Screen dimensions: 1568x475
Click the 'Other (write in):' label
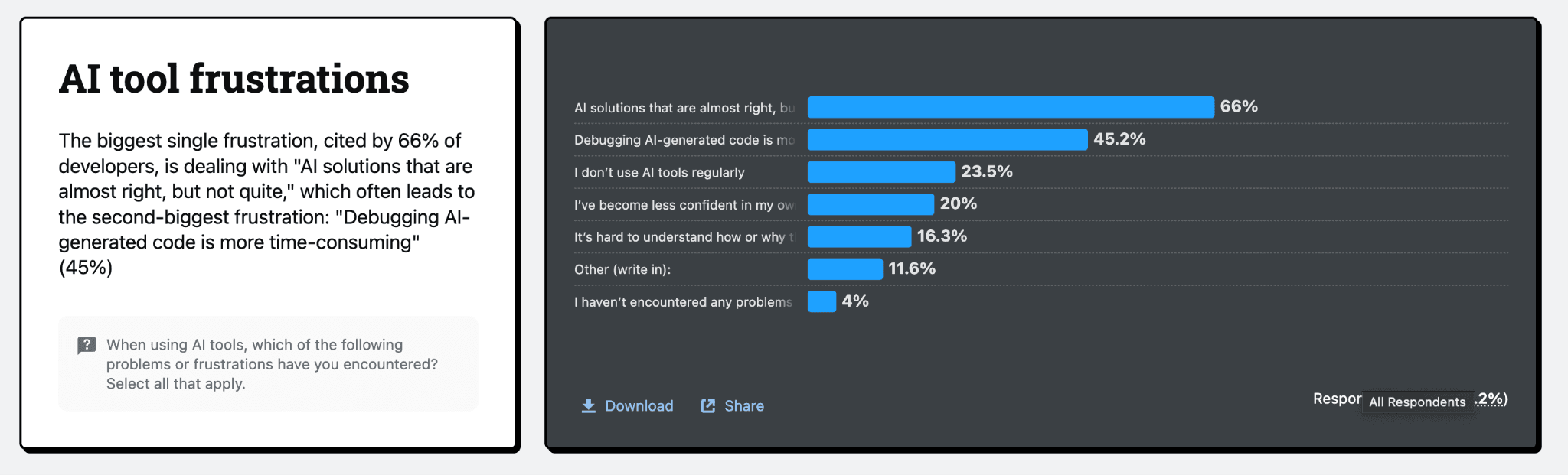click(622, 269)
